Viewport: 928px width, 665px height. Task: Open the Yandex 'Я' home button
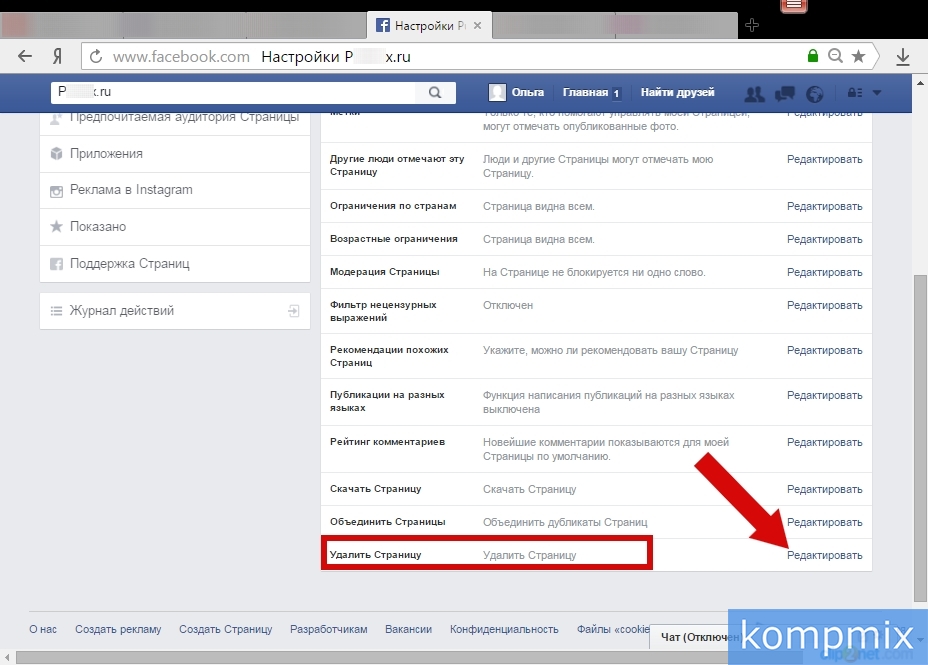57,56
